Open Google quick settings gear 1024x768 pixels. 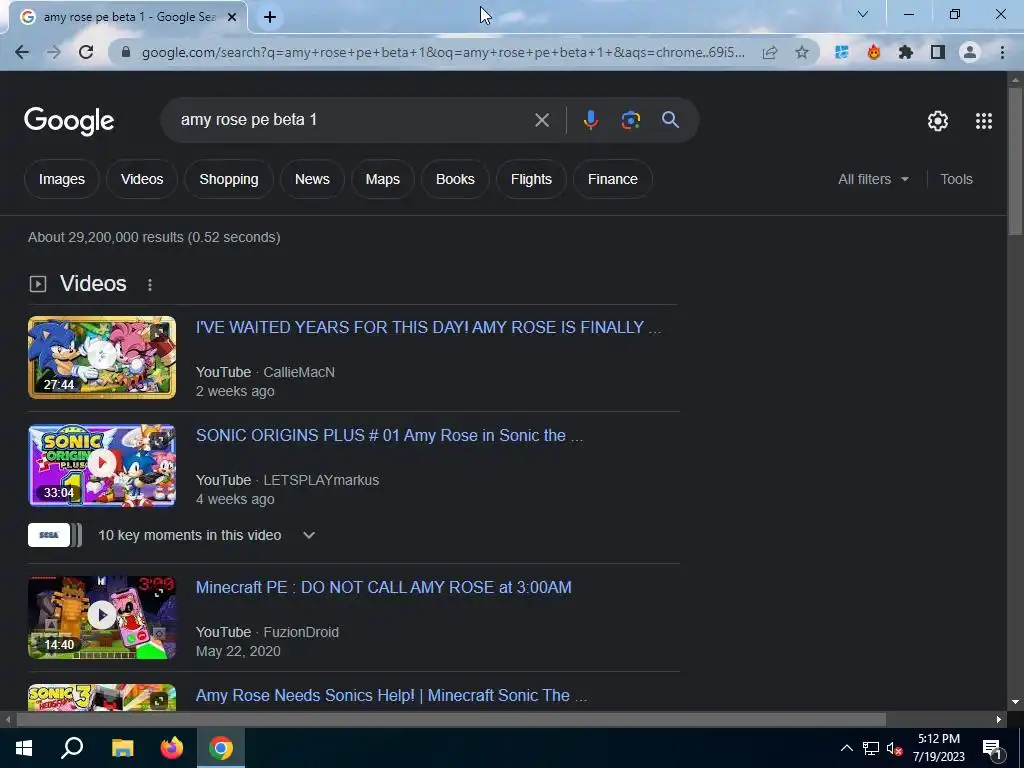click(938, 121)
